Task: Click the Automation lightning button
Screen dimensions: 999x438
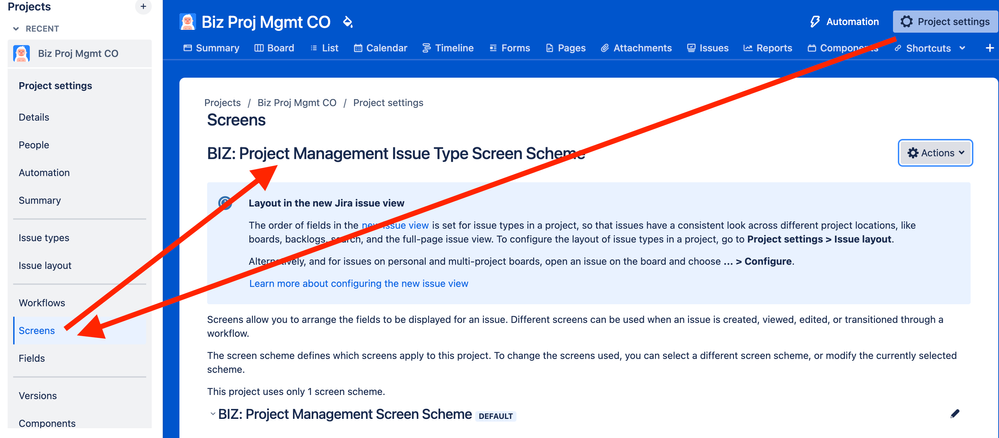Action: [x=844, y=22]
